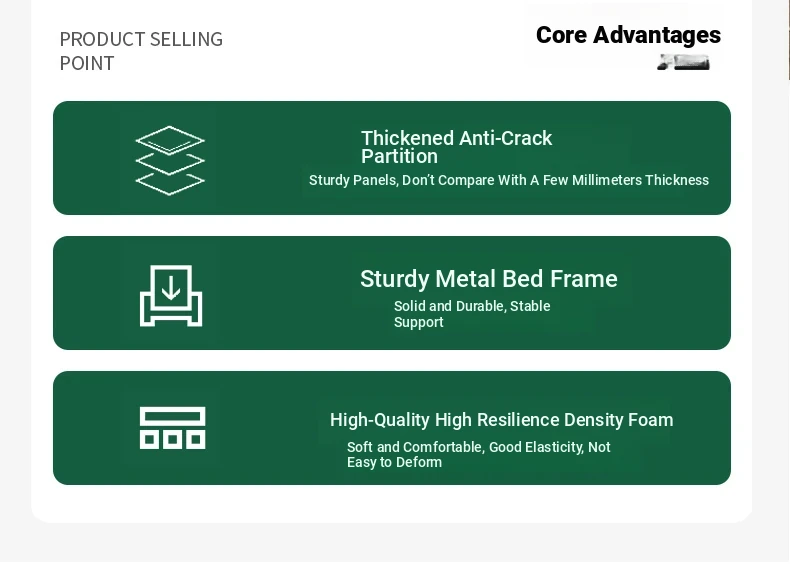Click the stacked layers icon
This screenshot has width=790, height=587.
(170, 160)
